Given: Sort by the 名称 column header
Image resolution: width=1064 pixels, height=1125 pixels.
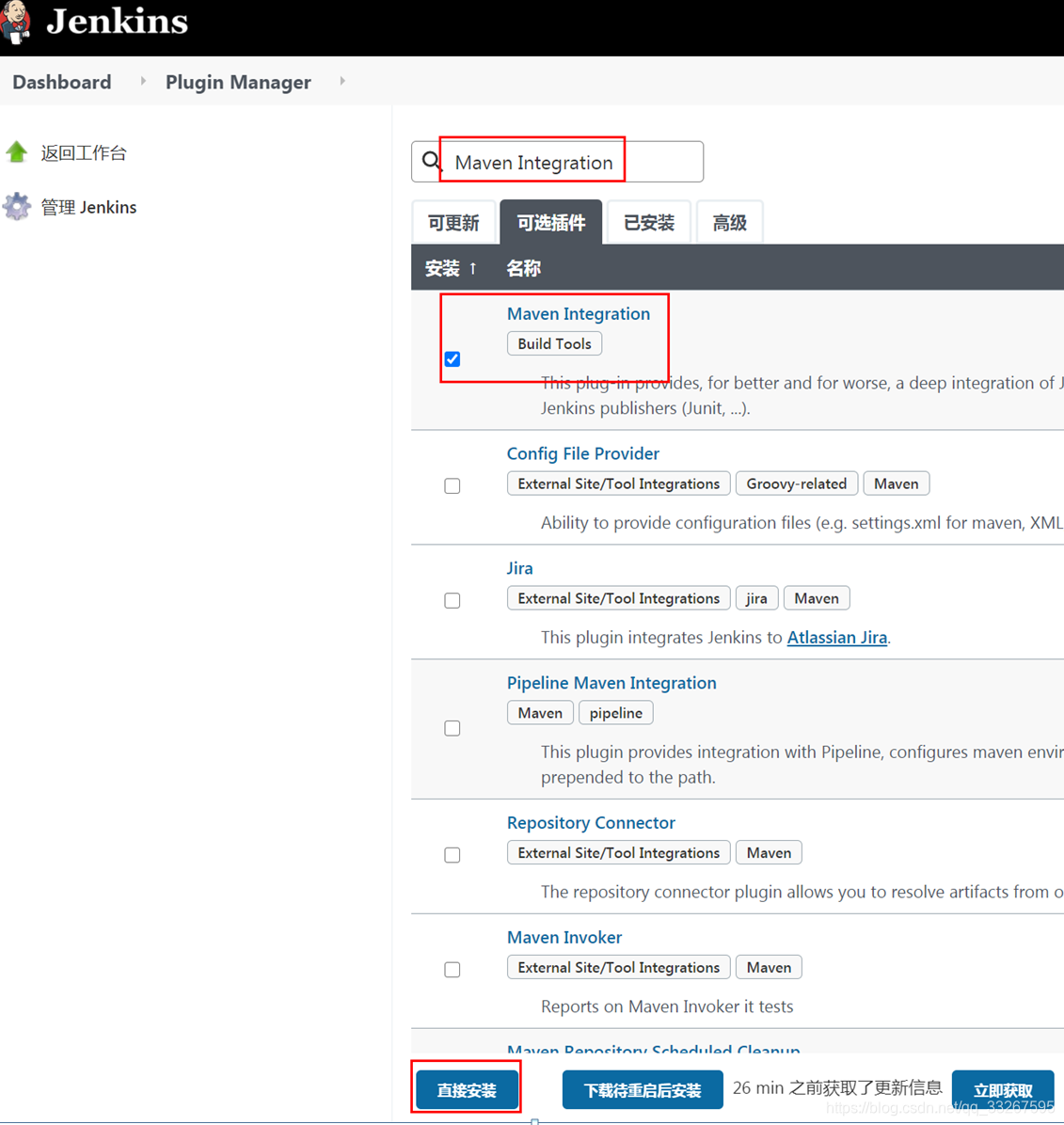Looking at the screenshot, I should coord(524,268).
